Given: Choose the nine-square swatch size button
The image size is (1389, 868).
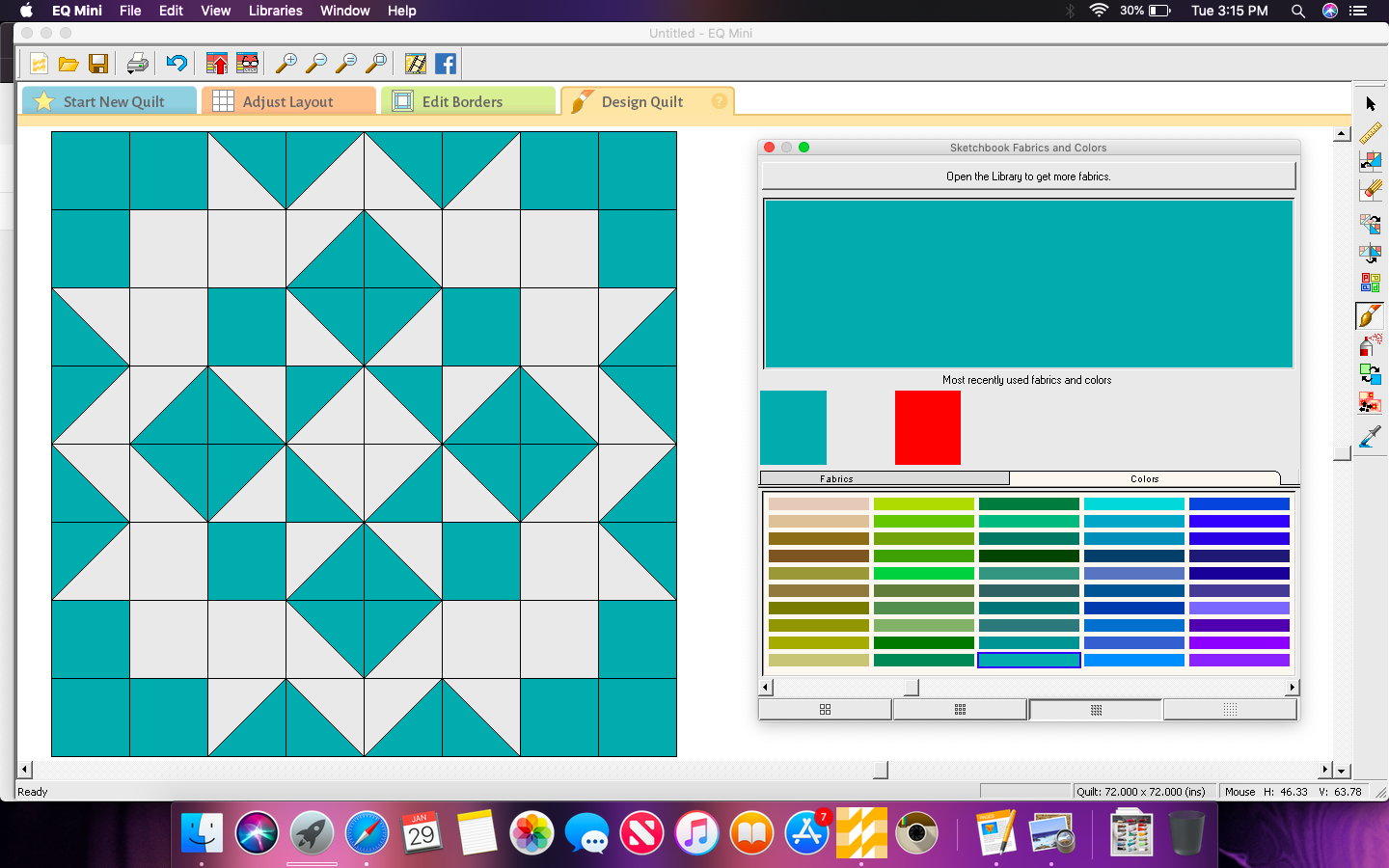Looking at the screenshot, I should pyautogui.click(x=960, y=710).
